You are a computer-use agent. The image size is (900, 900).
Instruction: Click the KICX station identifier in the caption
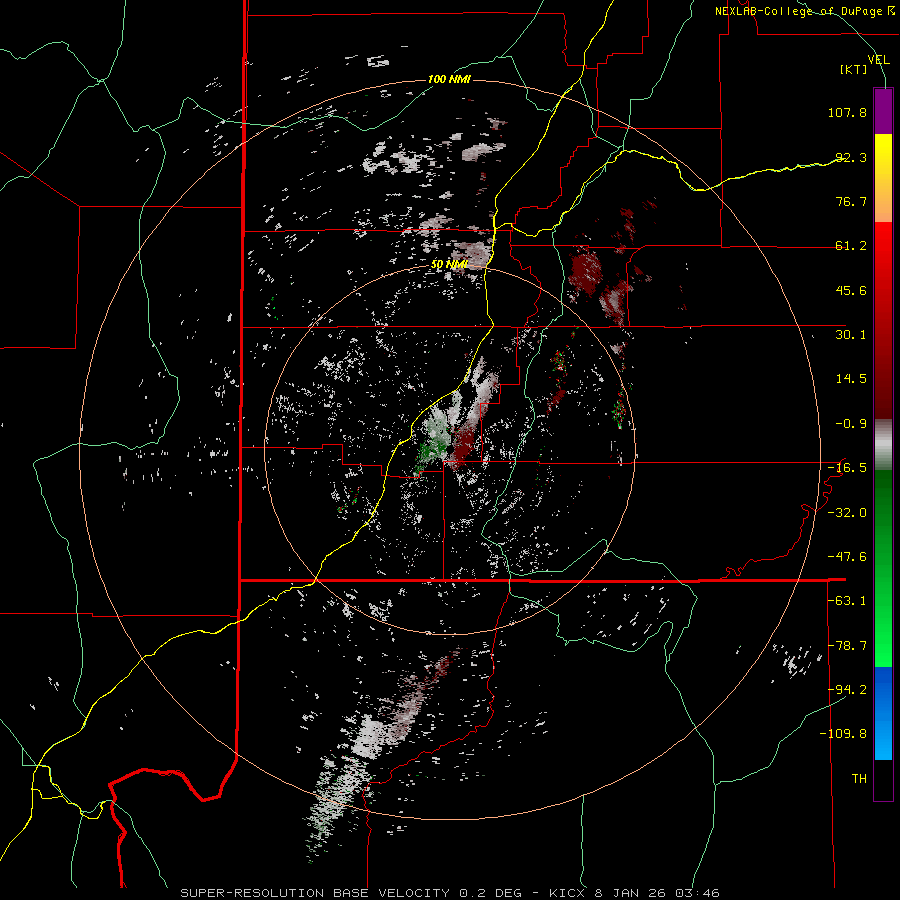[568, 893]
